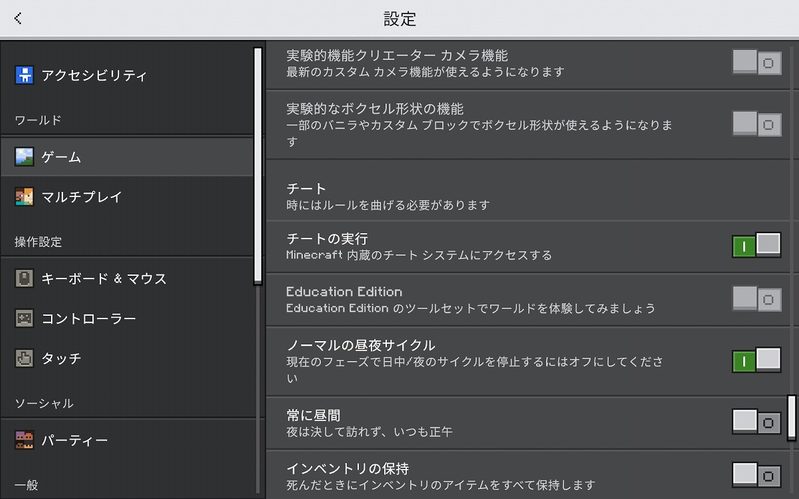Click the コントローラー icon

[x=24, y=319]
